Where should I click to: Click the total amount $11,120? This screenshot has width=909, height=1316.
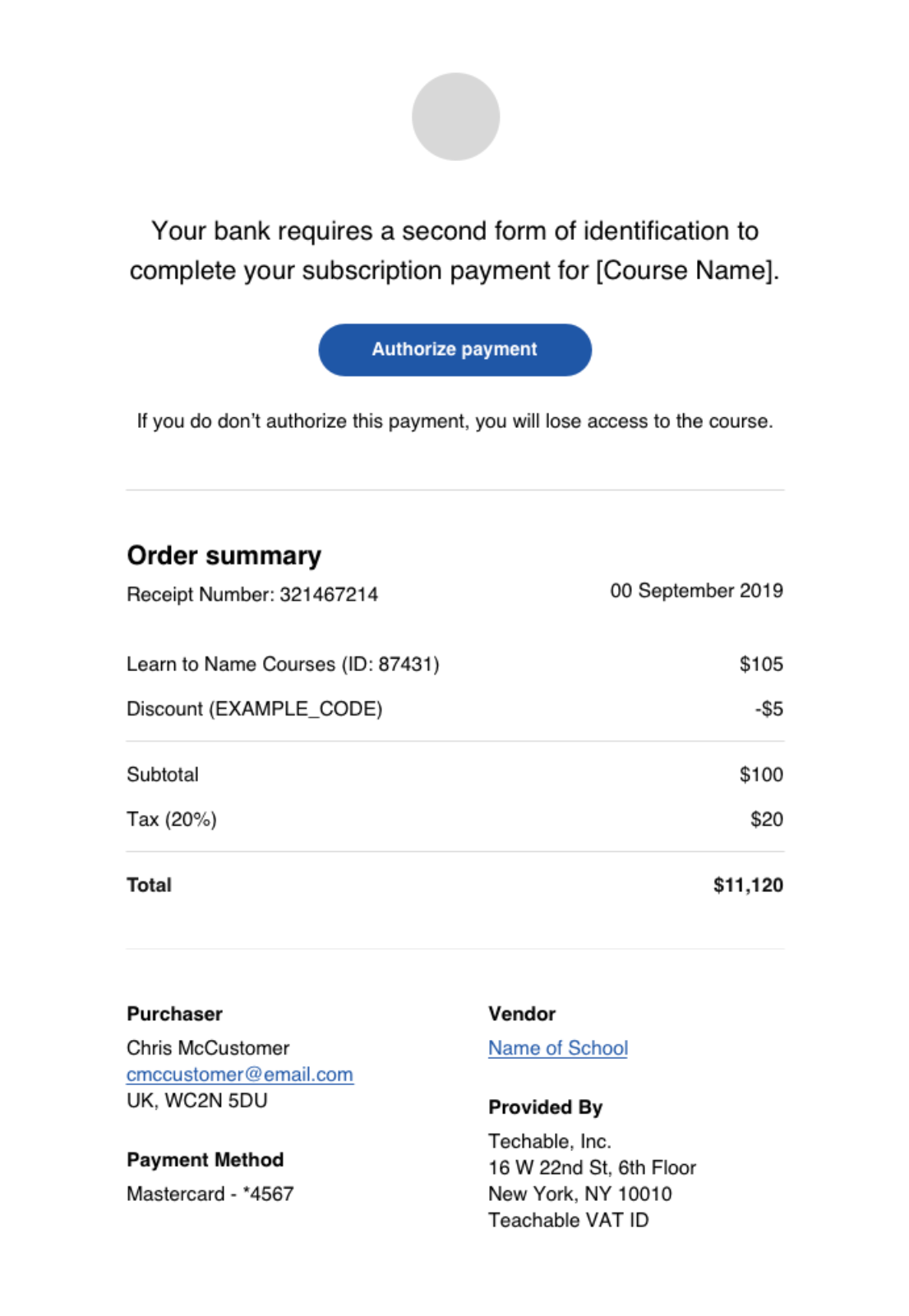point(748,885)
